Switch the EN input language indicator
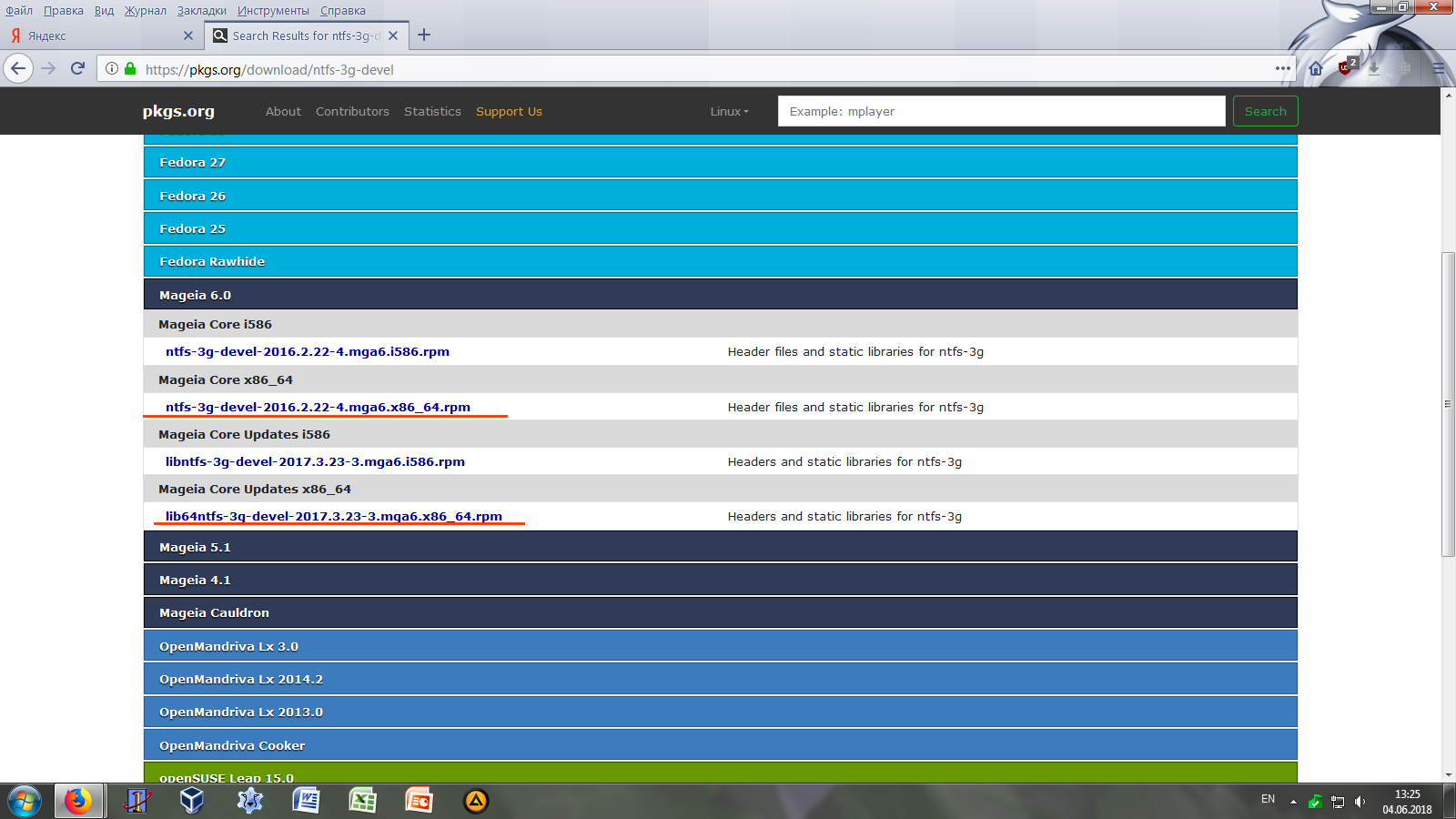1456x819 pixels. coord(1268,799)
